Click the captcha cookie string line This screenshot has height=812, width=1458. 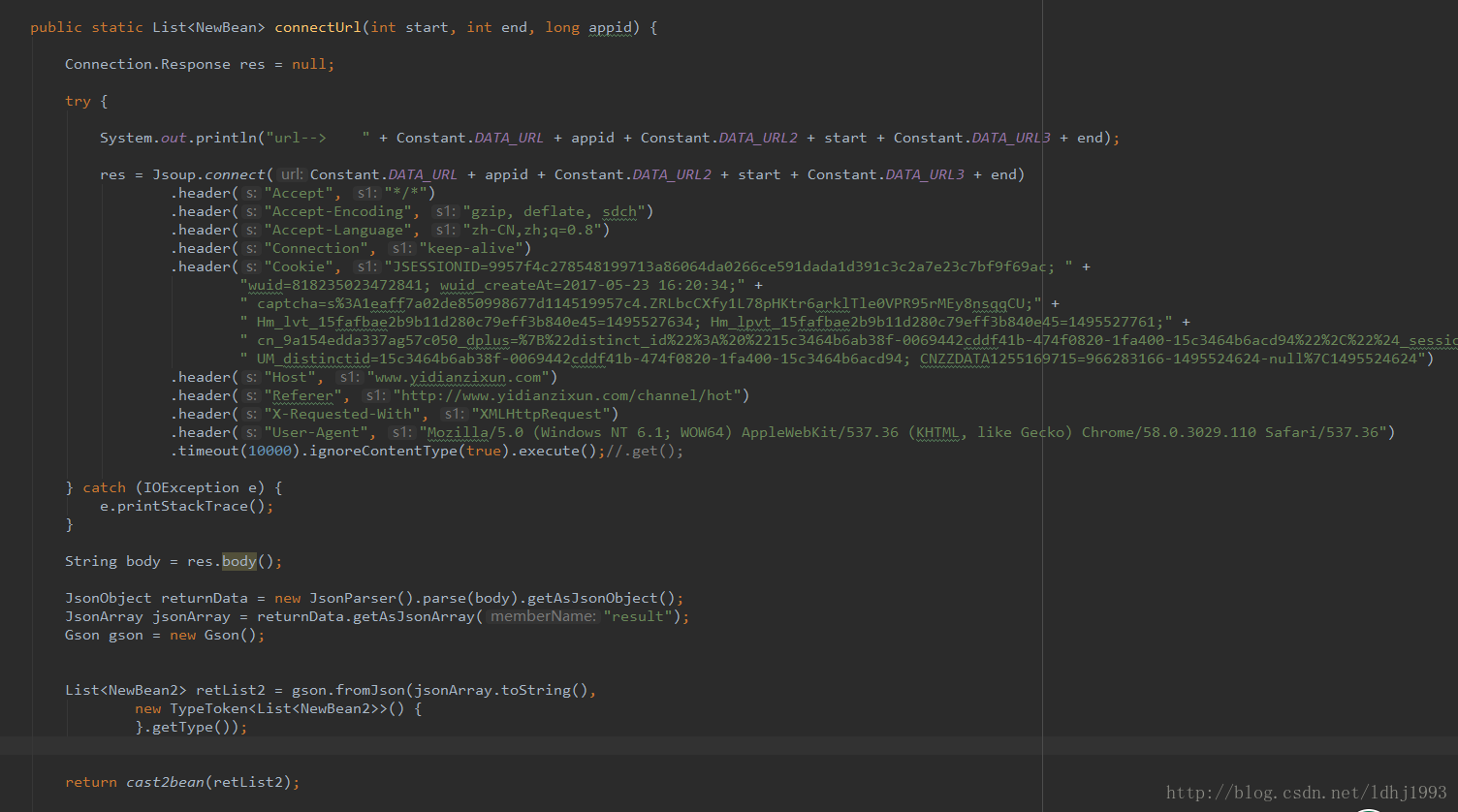click(x=641, y=303)
